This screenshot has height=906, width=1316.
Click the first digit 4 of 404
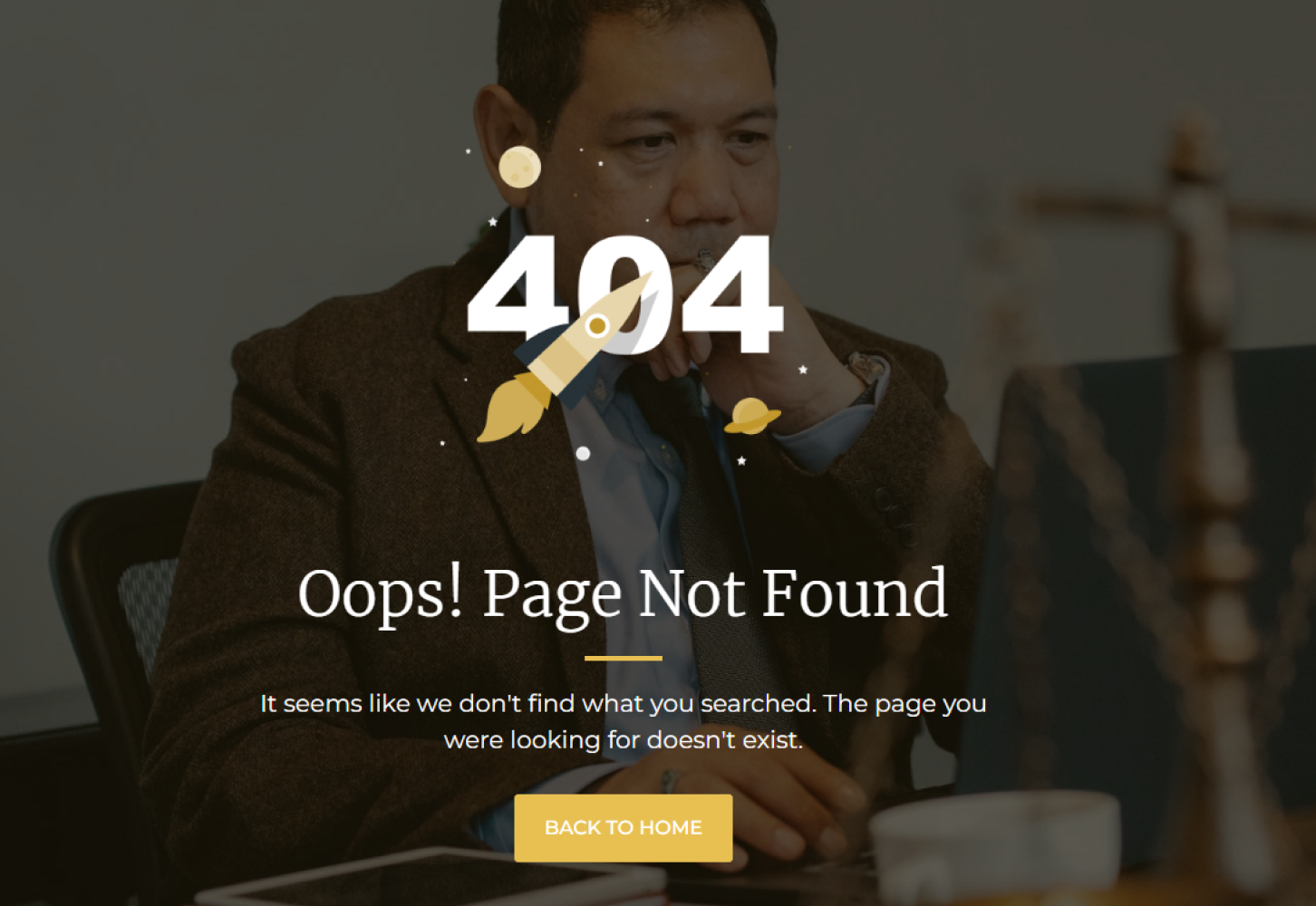[519, 284]
